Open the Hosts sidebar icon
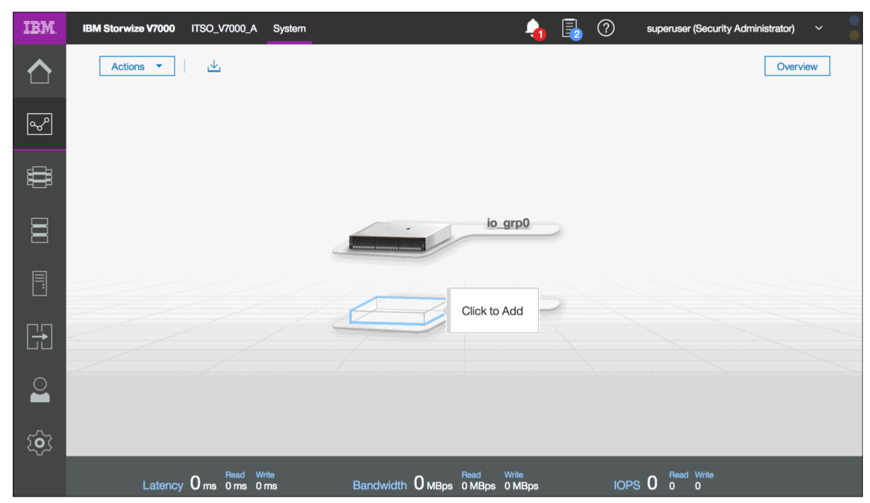This screenshot has height=503, width=870. click(x=39, y=283)
